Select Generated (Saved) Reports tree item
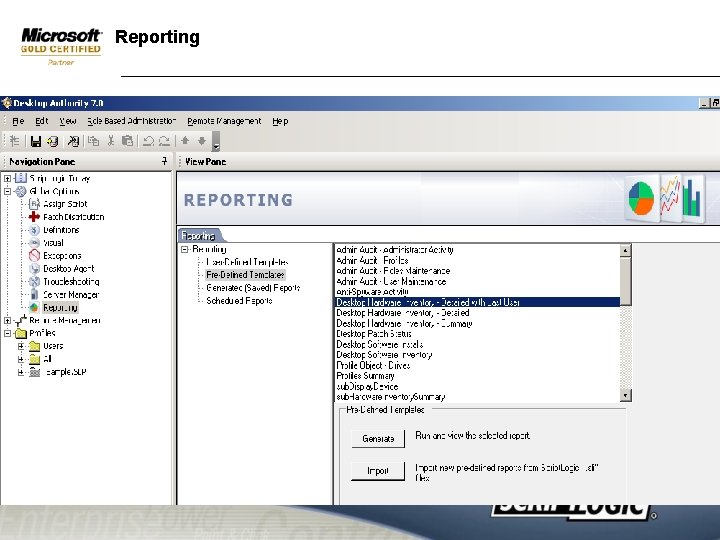The width and height of the screenshot is (720, 540). click(253, 288)
